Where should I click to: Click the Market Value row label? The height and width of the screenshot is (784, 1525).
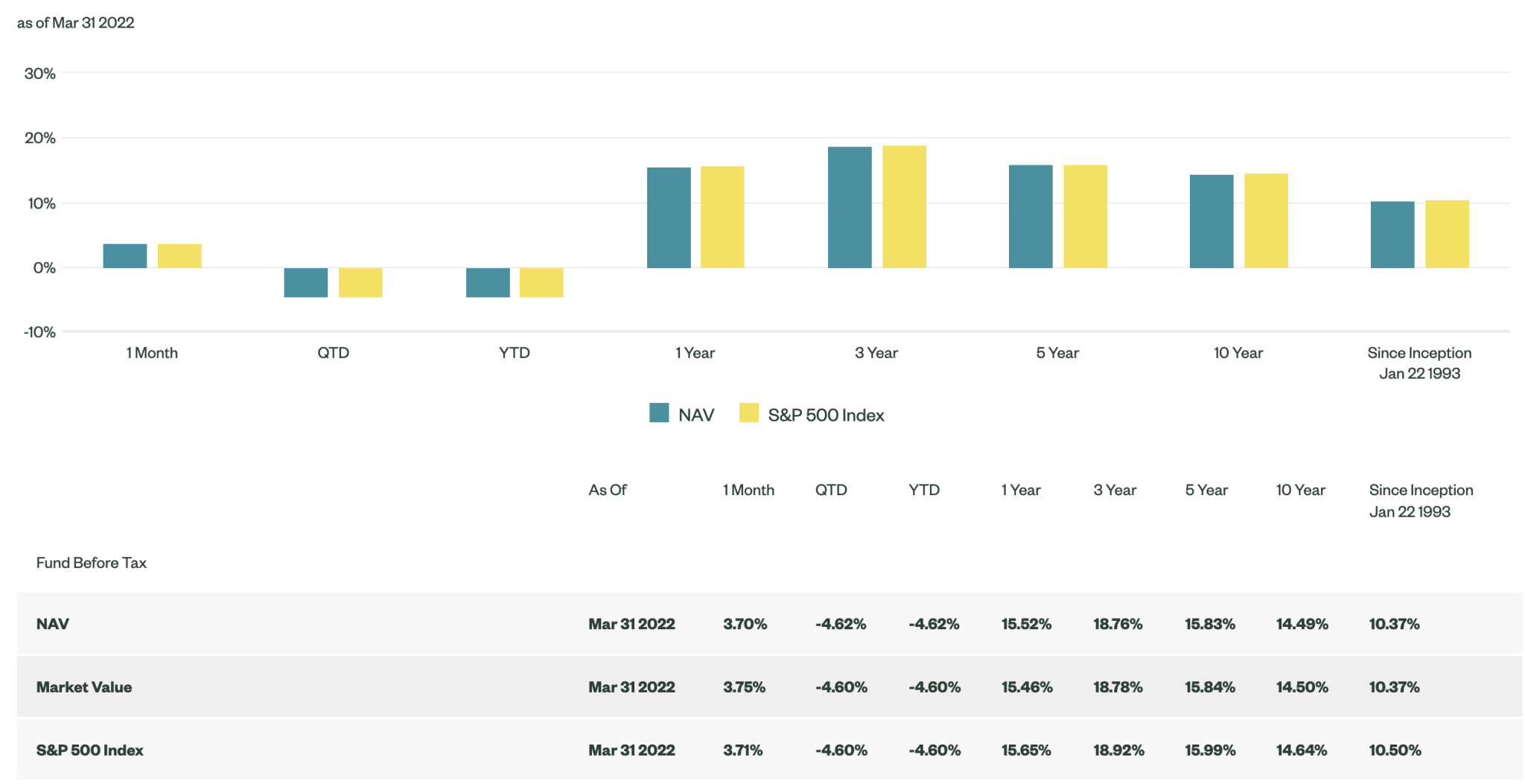pos(84,686)
